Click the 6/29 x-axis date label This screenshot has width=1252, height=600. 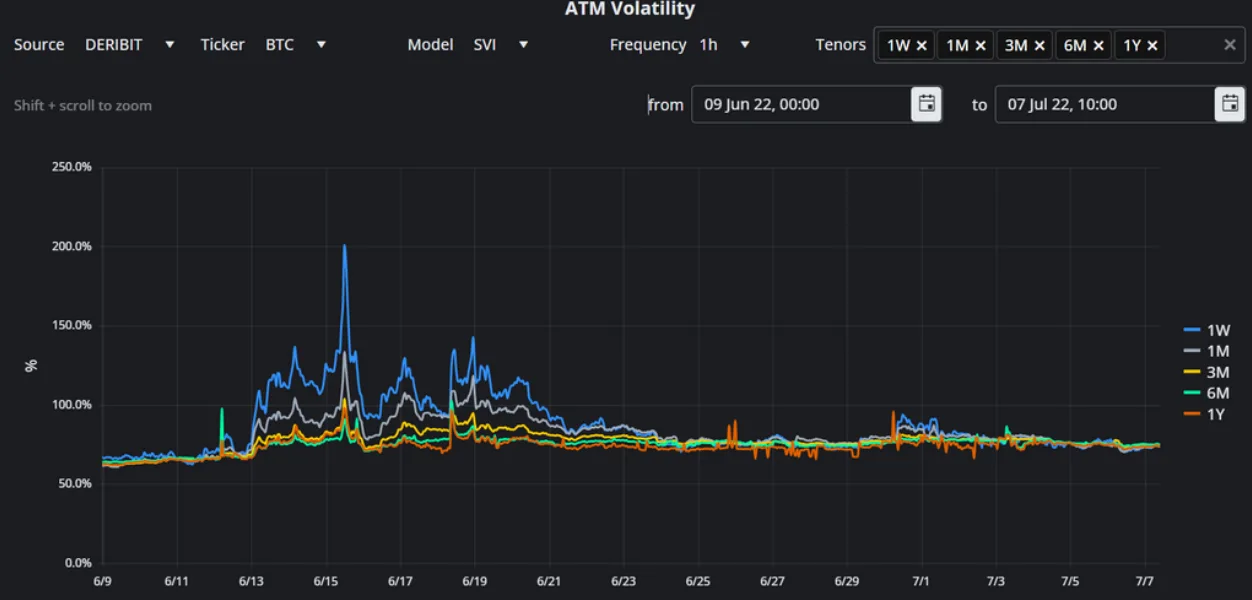pos(846,581)
